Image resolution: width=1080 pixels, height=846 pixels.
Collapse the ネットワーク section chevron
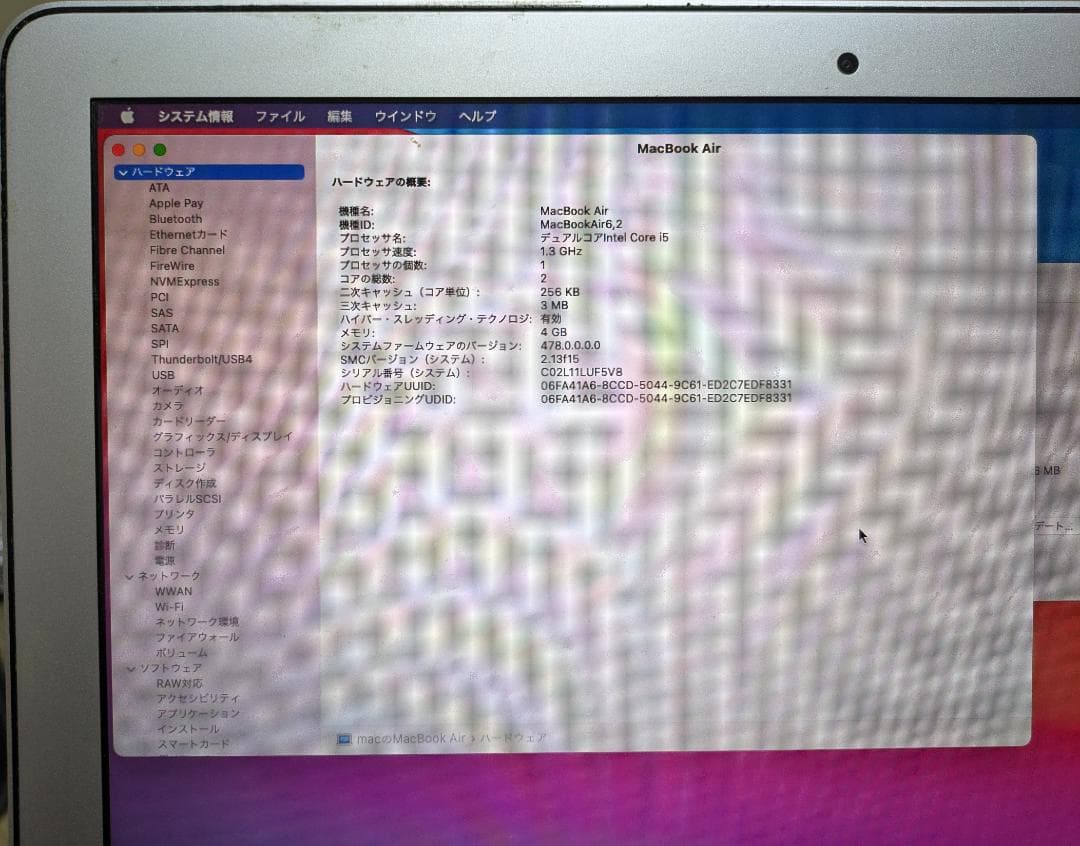[x=129, y=577]
